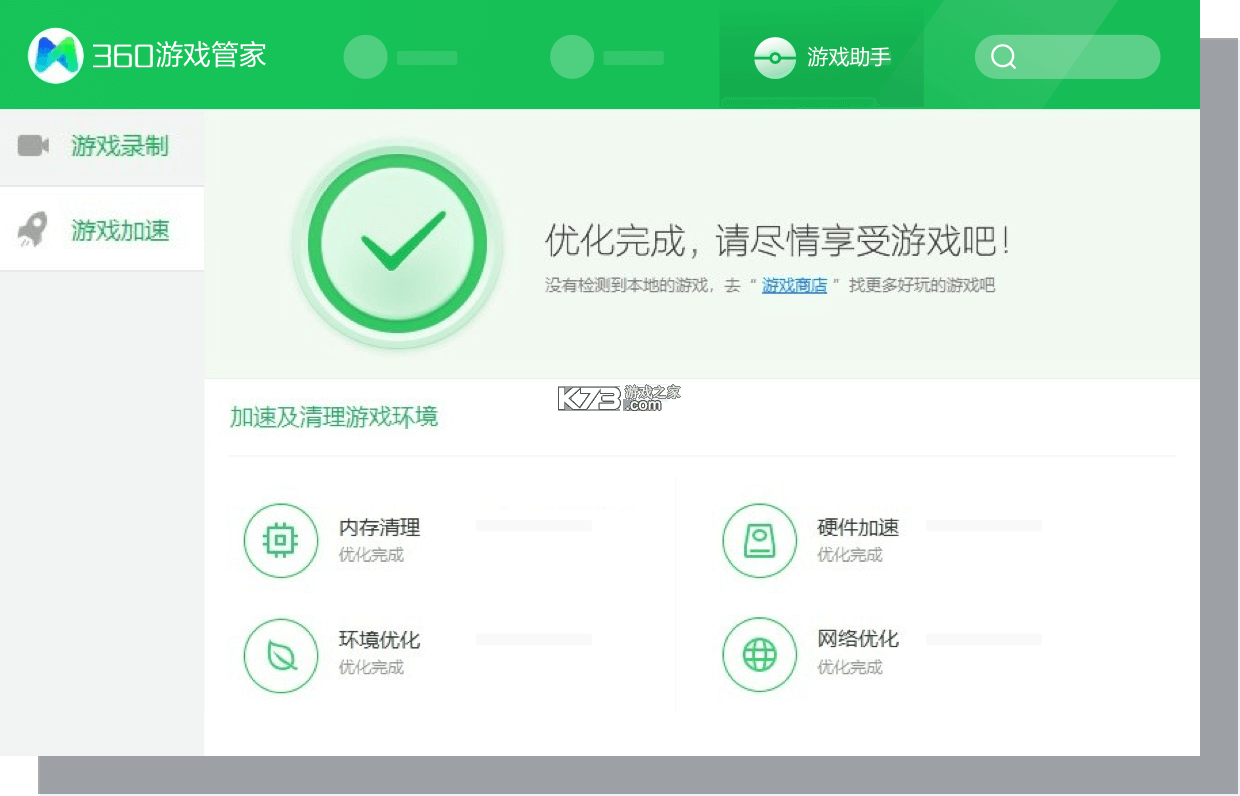Viewport: 1240px width, 796px height.
Task: Click the 内存清理 chip icon
Action: pos(281,541)
